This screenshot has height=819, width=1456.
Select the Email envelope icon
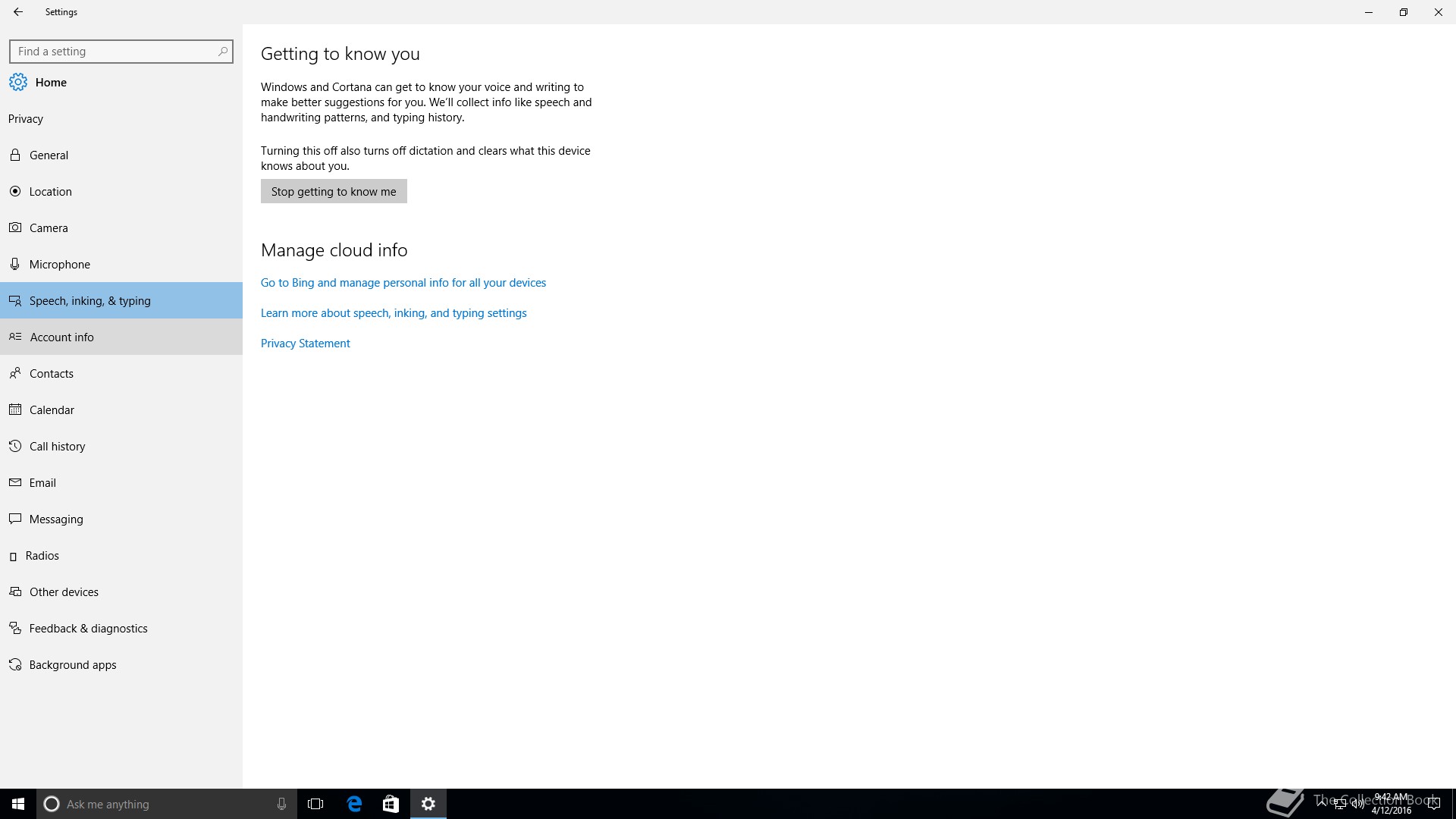coord(14,482)
